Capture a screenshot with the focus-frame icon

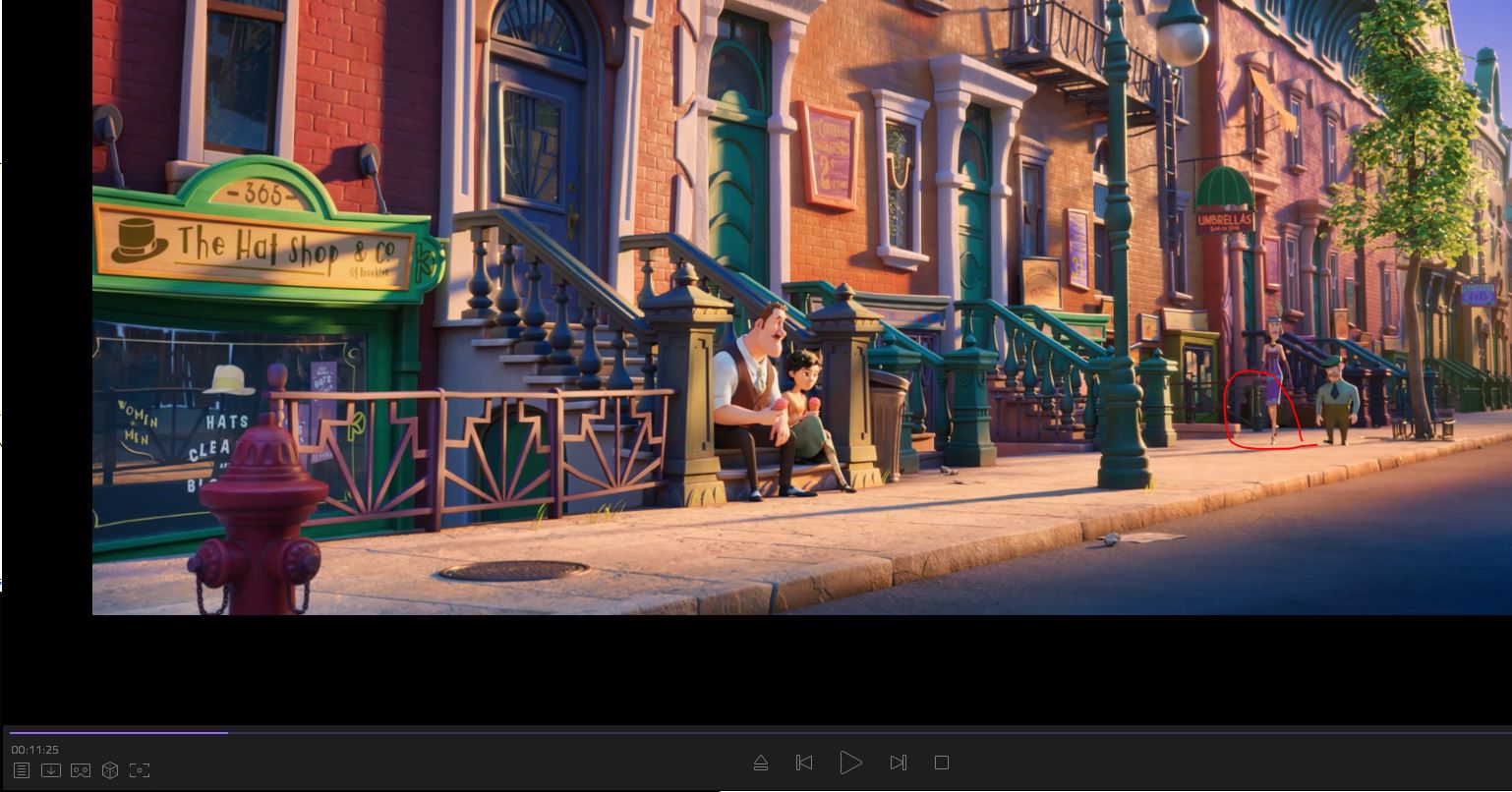point(140,770)
